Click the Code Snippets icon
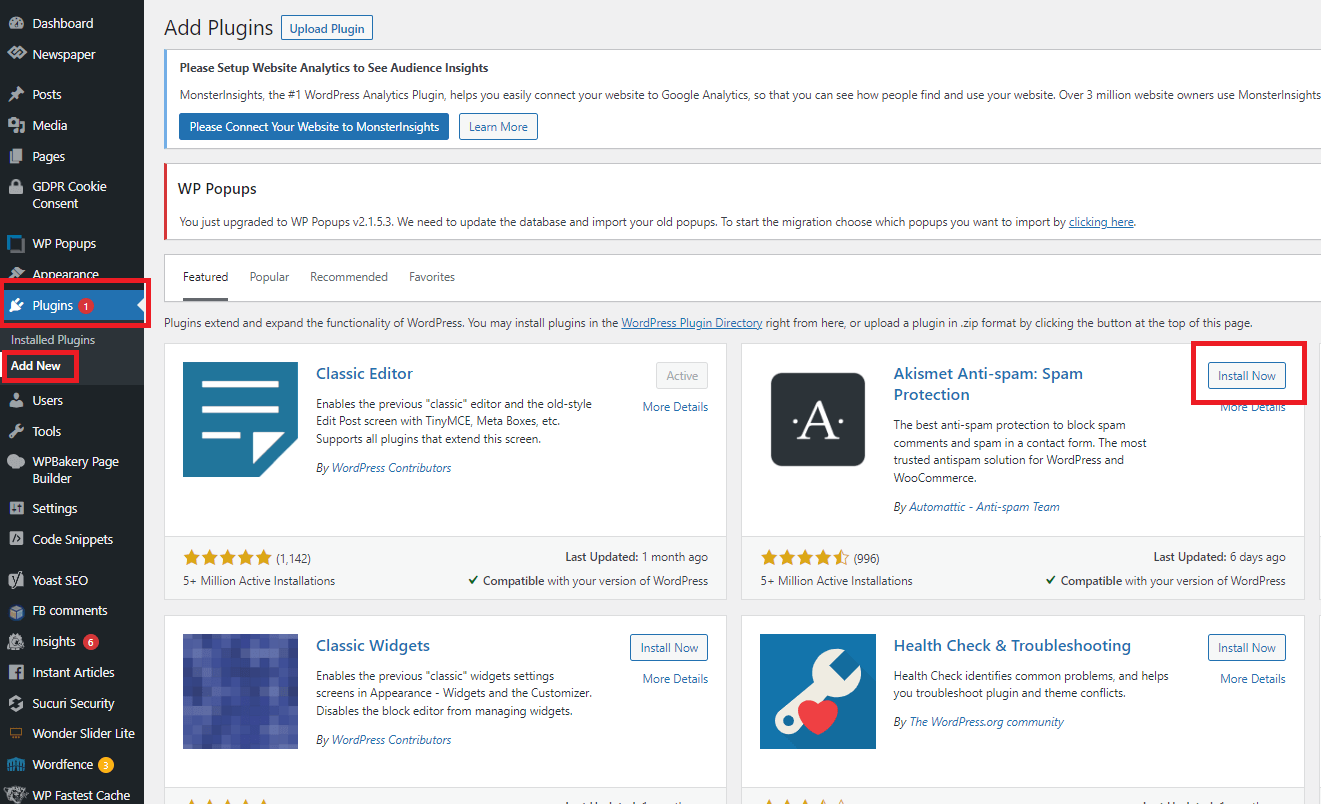The height and width of the screenshot is (804, 1321). tap(16, 539)
